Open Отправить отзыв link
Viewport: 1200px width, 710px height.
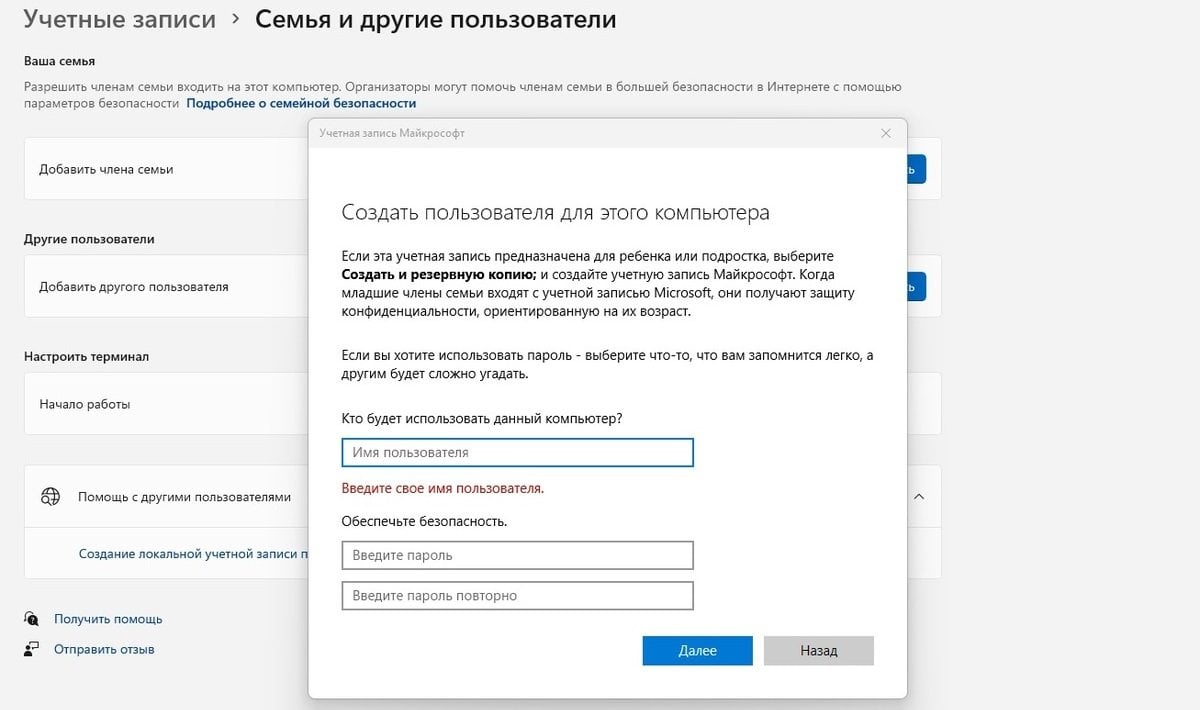click(x=104, y=649)
